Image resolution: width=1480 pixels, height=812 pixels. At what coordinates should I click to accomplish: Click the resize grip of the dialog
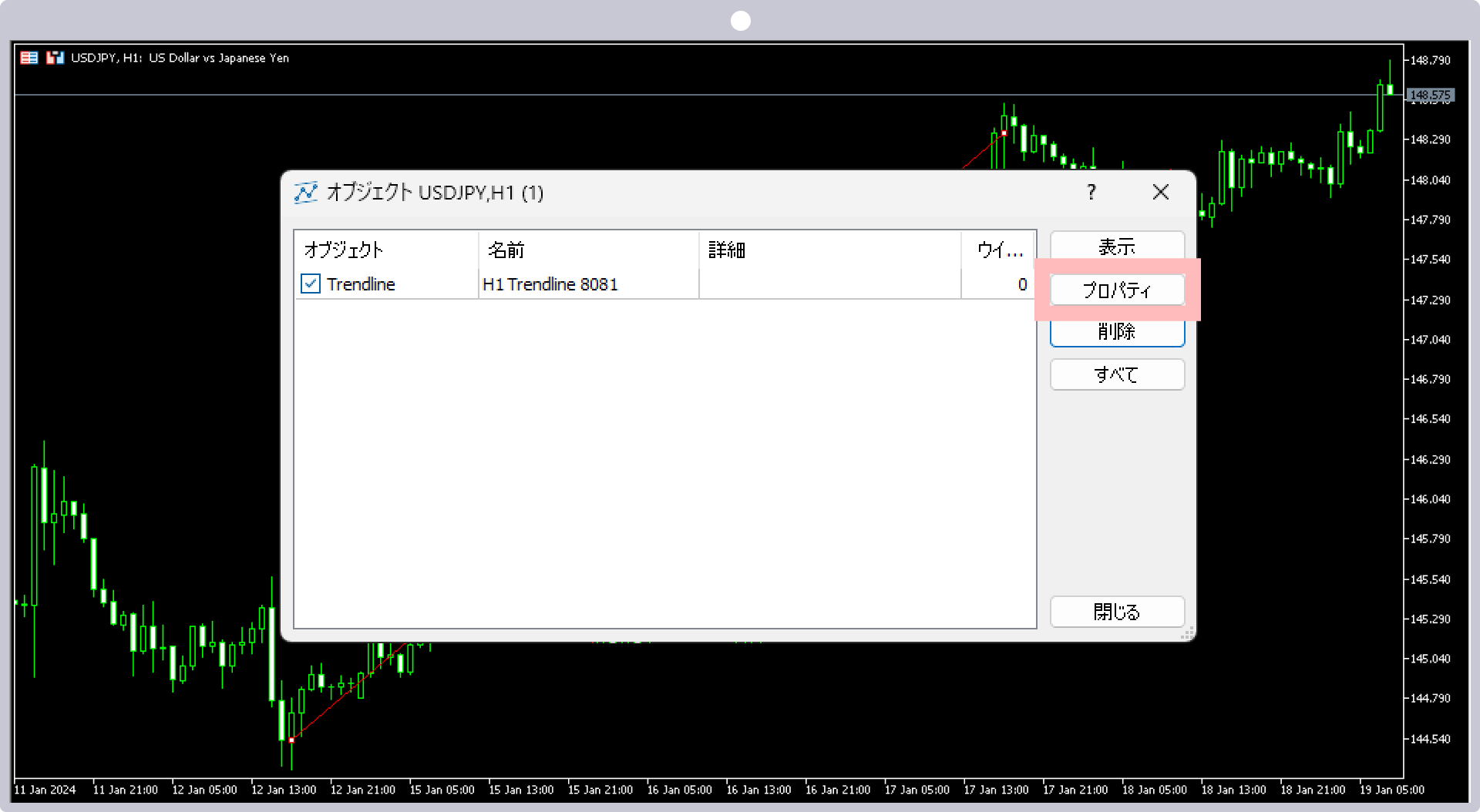(x=1188, y=633)
